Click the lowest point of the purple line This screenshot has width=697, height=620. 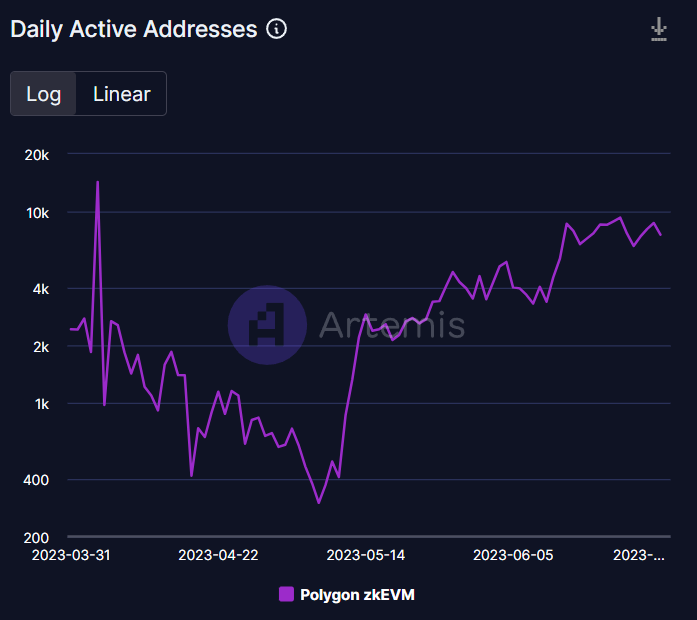pyautogui.click(x=319, y=503)
